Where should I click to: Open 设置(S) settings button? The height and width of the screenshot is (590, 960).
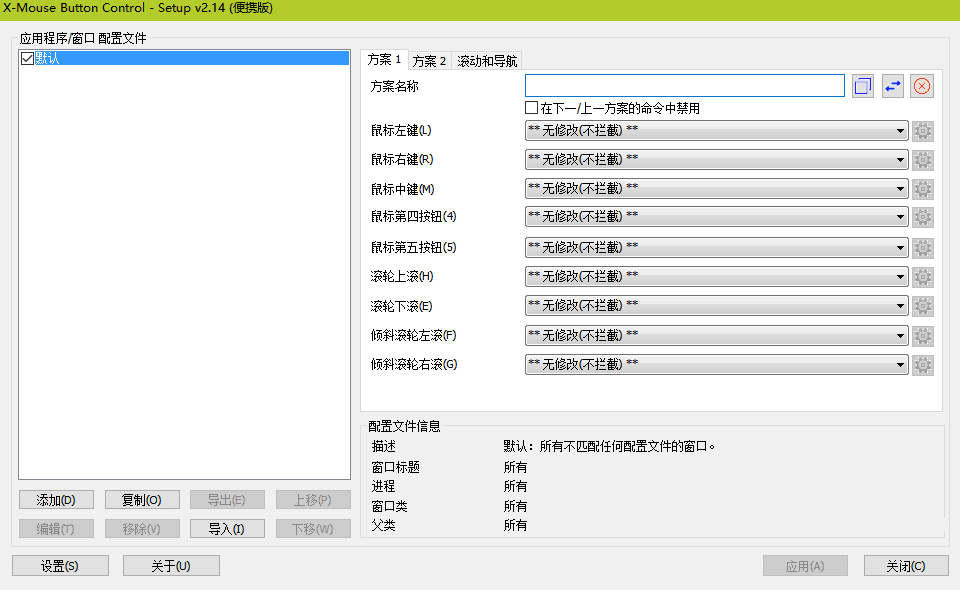pyautogui.click(x=60, y=566)
